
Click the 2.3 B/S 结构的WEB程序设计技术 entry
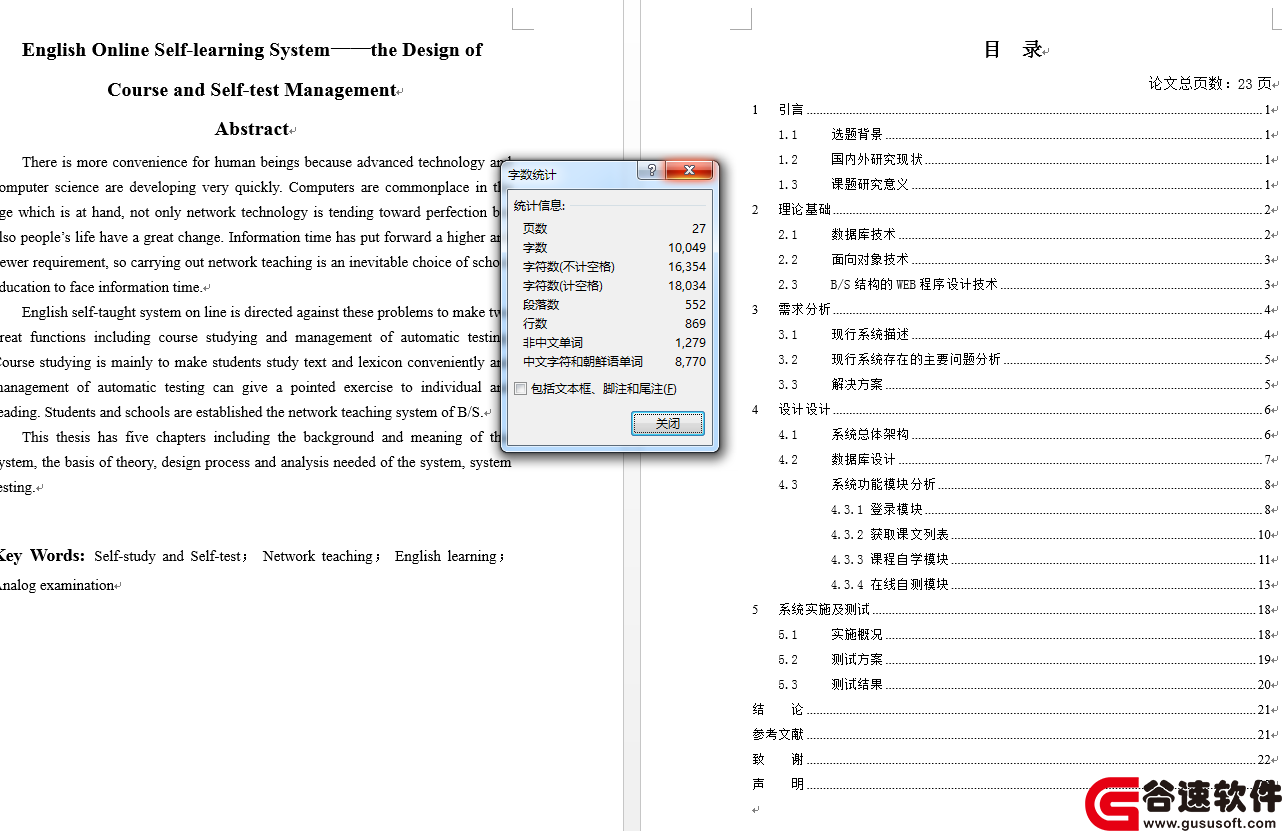tap(1025, 285)
